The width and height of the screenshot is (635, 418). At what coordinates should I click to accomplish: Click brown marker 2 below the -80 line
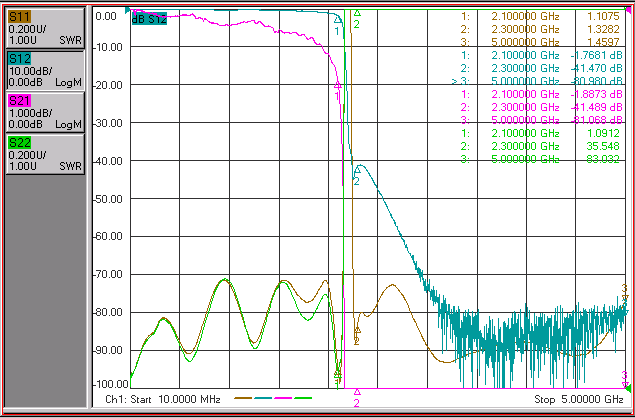pos(357,336)
